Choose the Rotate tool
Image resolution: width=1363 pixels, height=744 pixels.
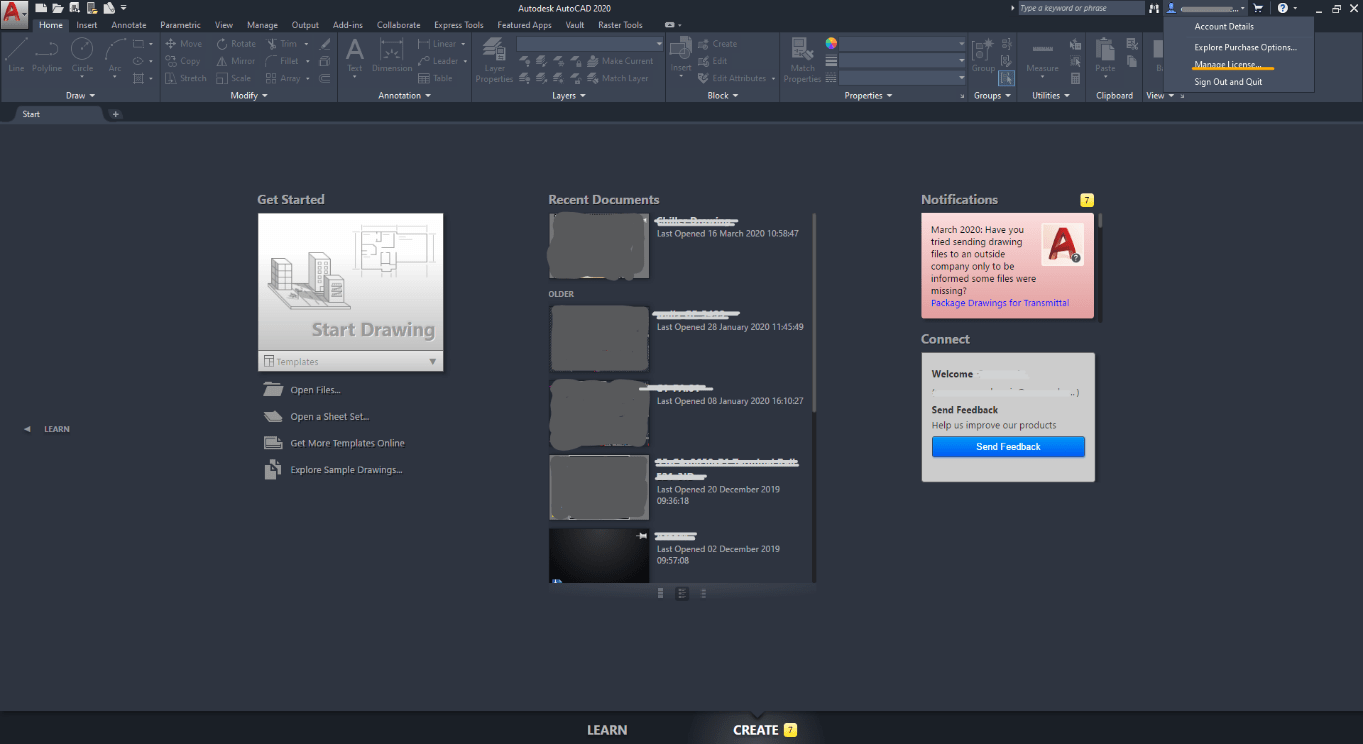click(x=236, y=44)
